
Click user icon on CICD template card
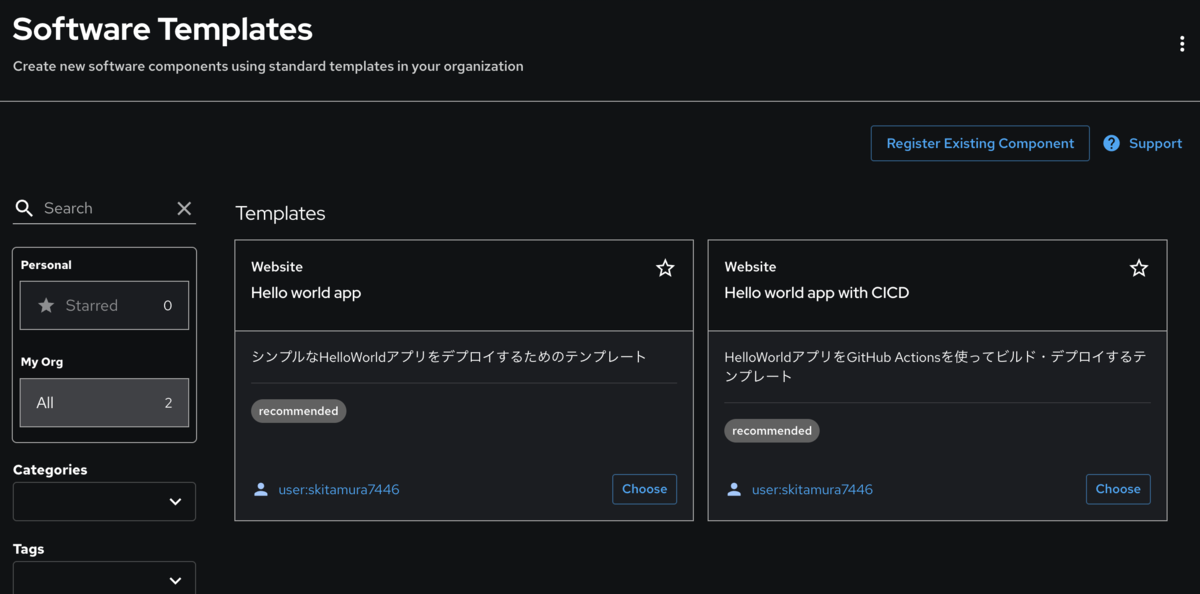click(x=734, y=489)
